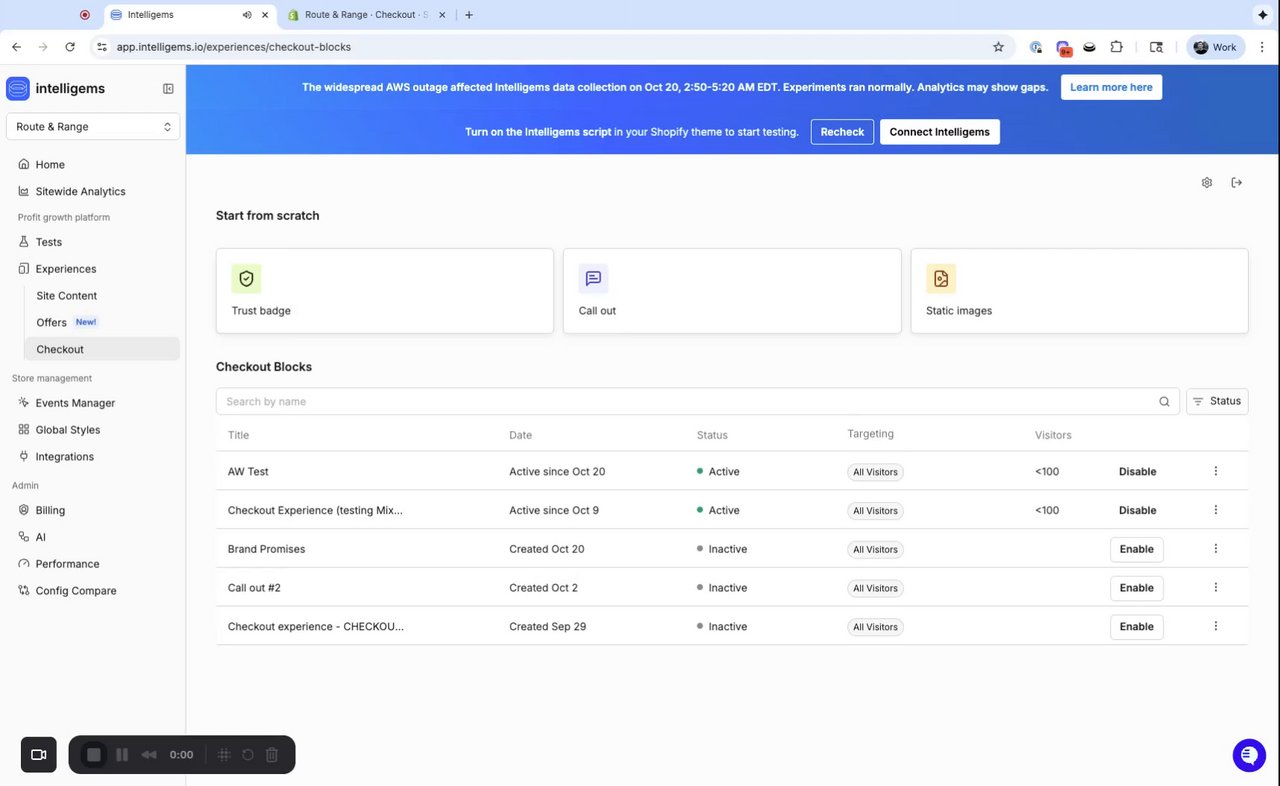Open the more options menu for AW Test

pyautogui.click(x=1216, y=471)
